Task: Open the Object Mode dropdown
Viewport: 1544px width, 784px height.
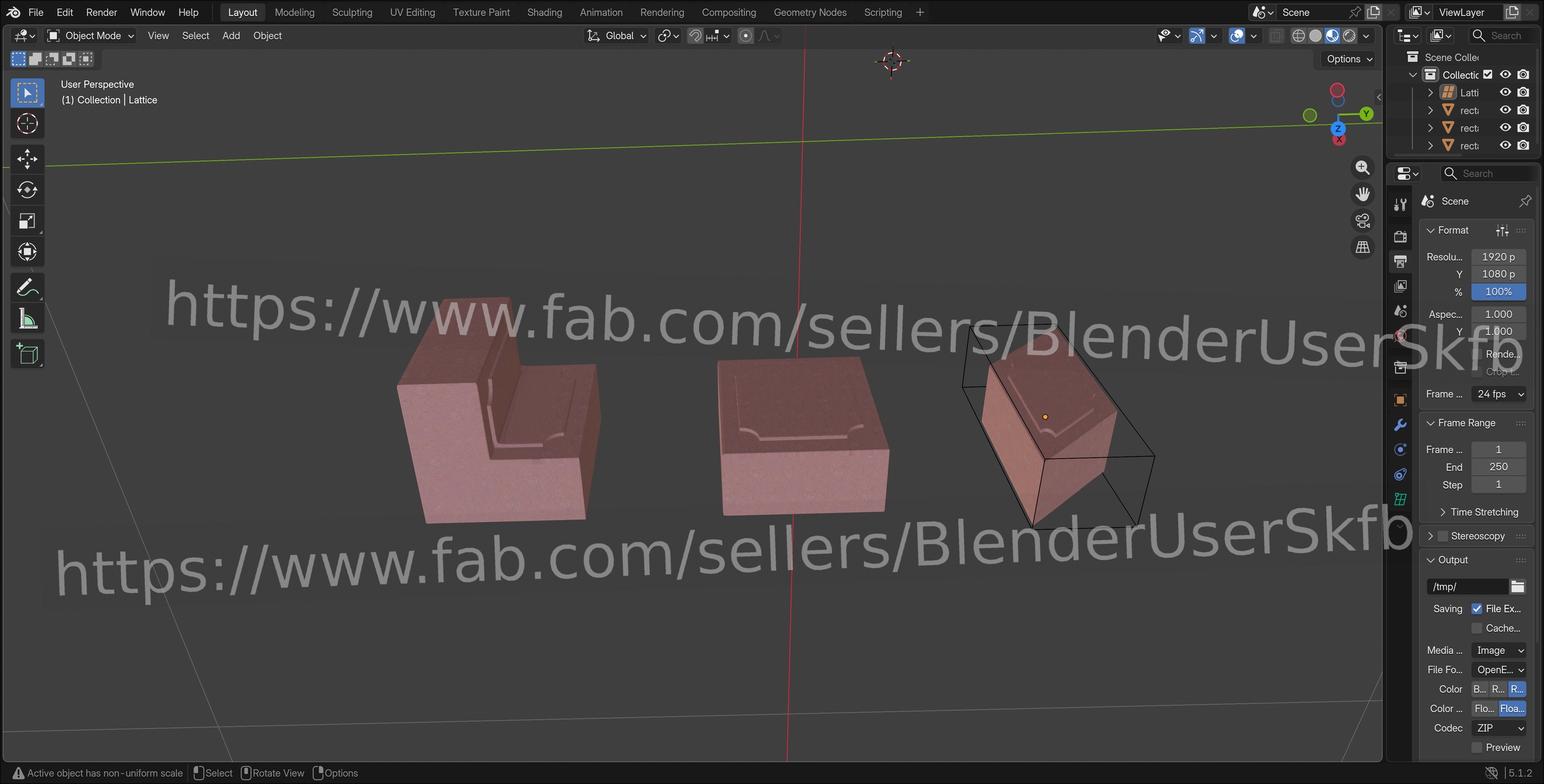Action: (x=91, y=36)
